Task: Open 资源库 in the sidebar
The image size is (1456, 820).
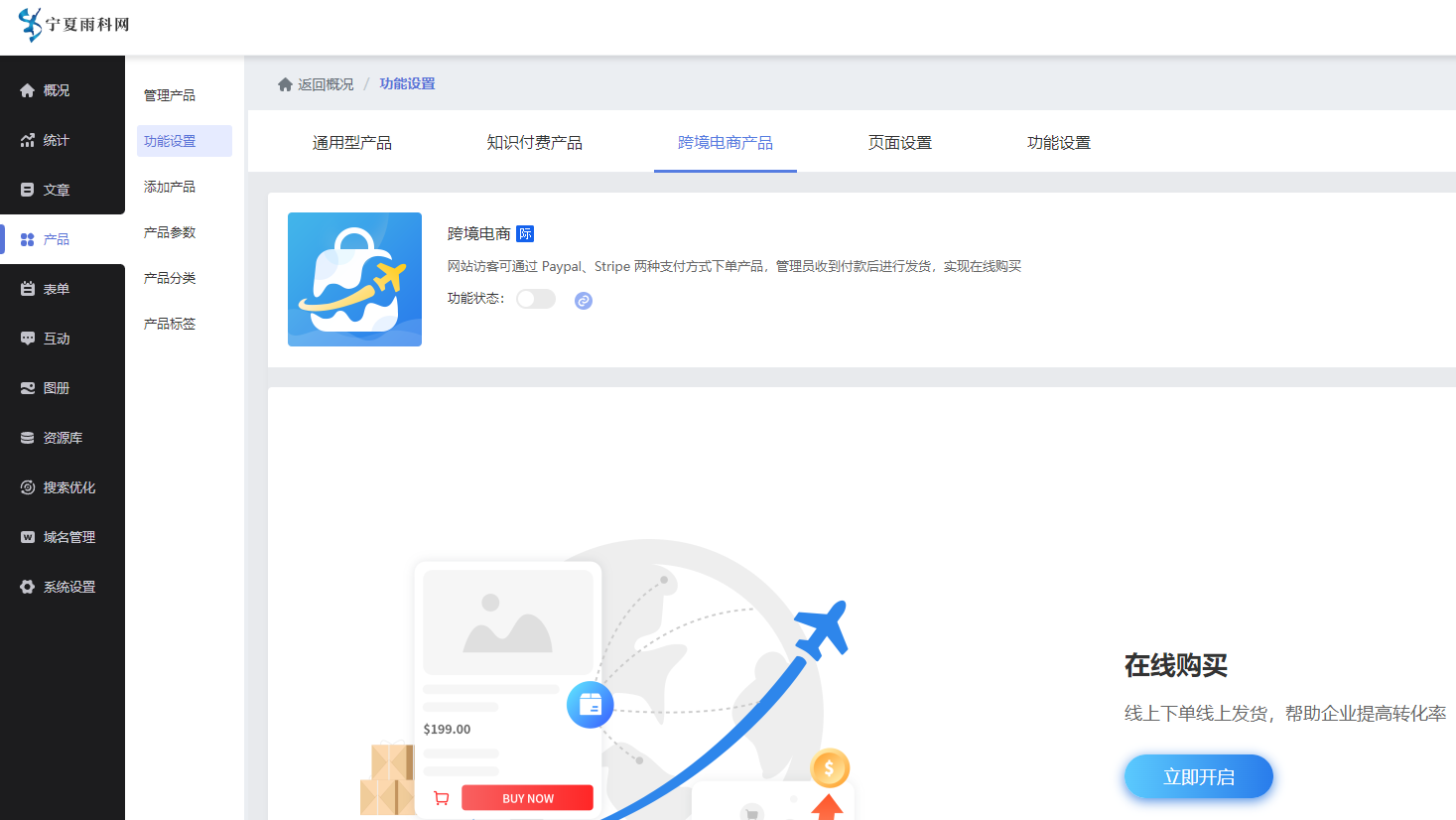Action: (x=63, y=438)
